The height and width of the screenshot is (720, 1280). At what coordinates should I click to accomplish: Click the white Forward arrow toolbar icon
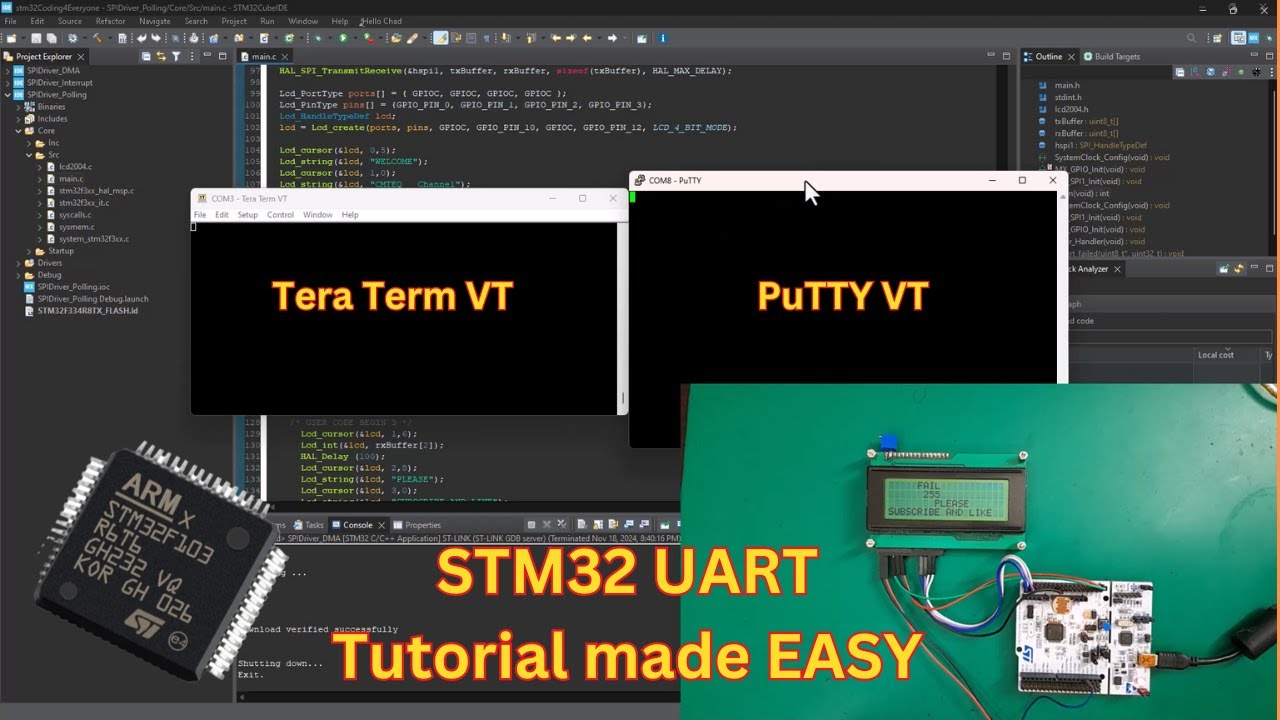(x=612, y=38)
